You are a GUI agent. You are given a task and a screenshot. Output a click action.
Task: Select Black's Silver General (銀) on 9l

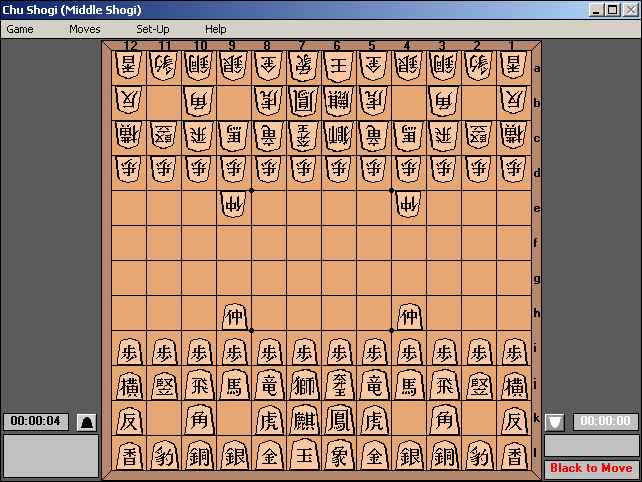[234, 455]
